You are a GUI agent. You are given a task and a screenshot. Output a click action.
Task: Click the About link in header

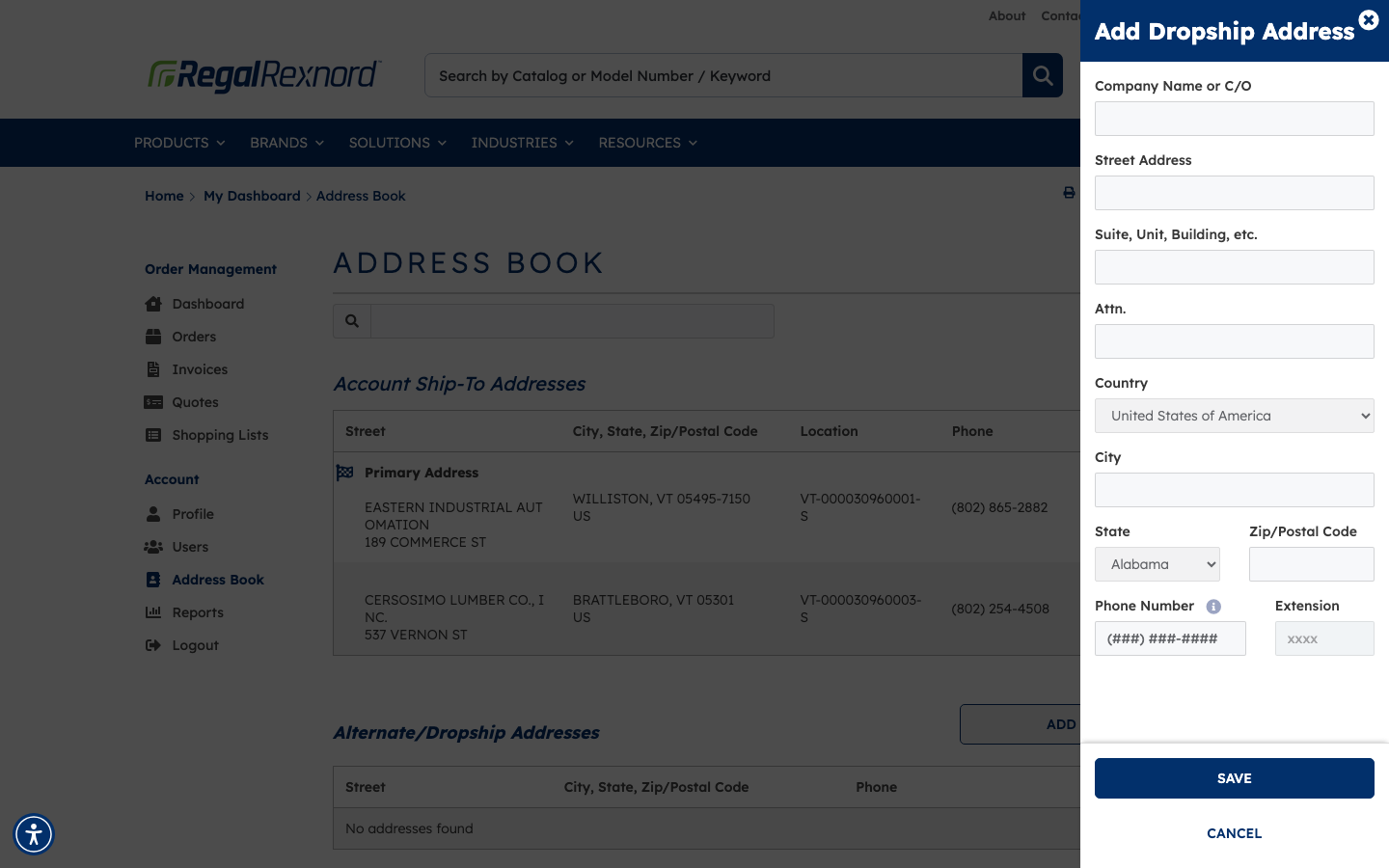pos(1007,15)
